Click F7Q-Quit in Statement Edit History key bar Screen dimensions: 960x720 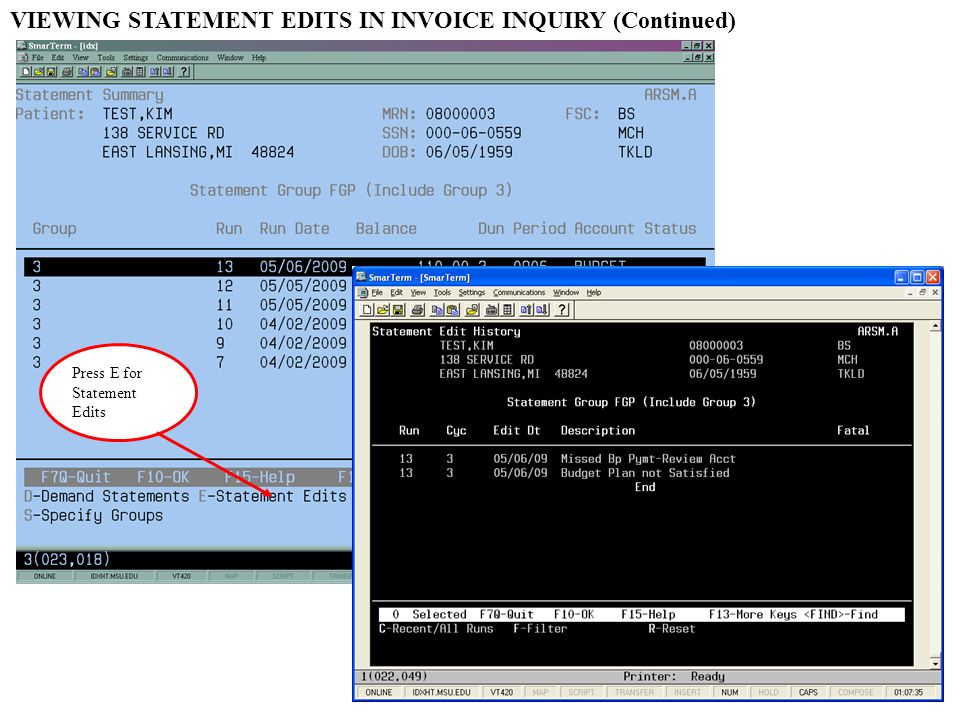pyautogui.click(x=506, y=614)
